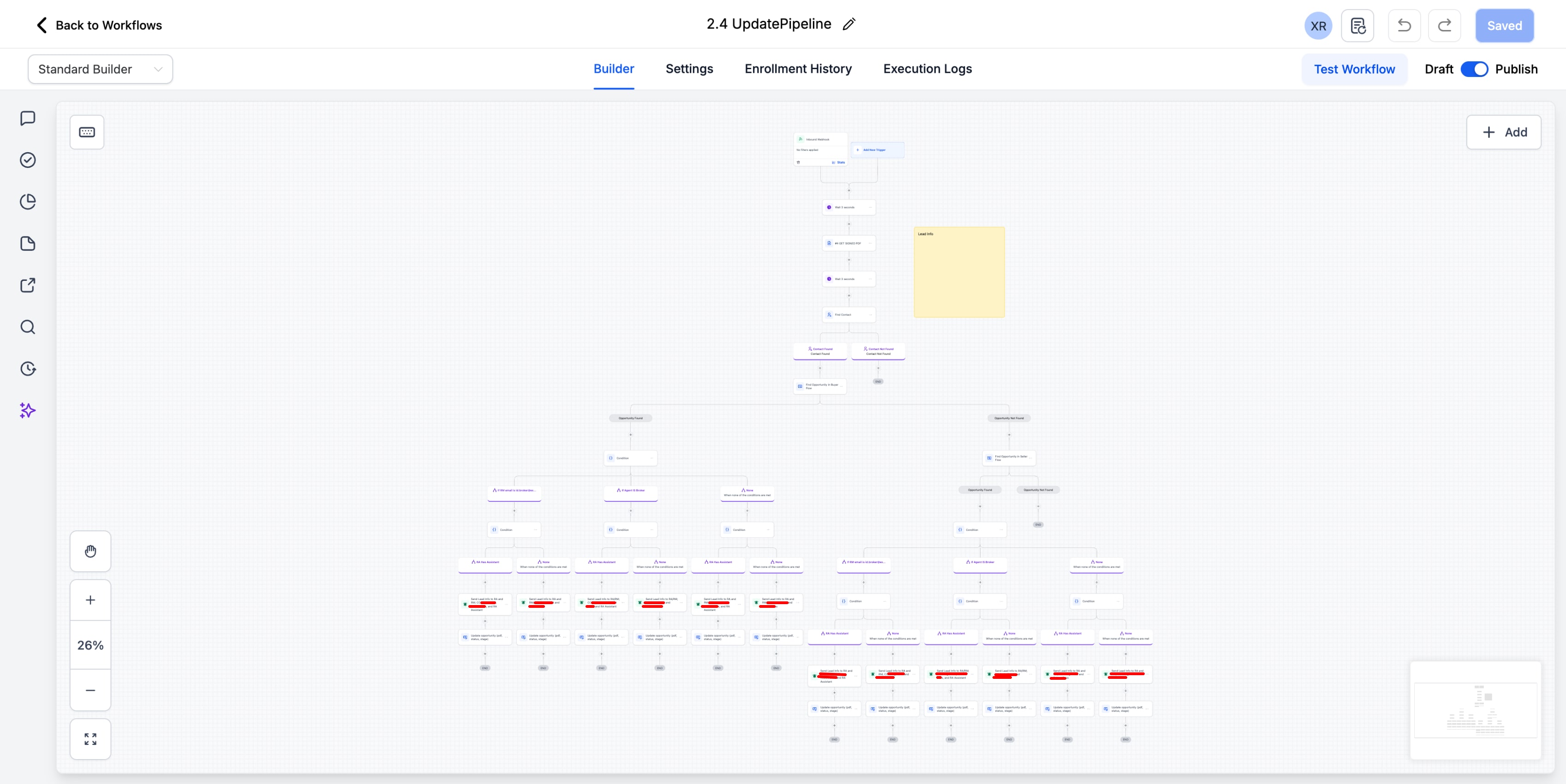Select the Contact Not Found branch node
Viewport: 1566px width, 784px height.
coord(878,351)
